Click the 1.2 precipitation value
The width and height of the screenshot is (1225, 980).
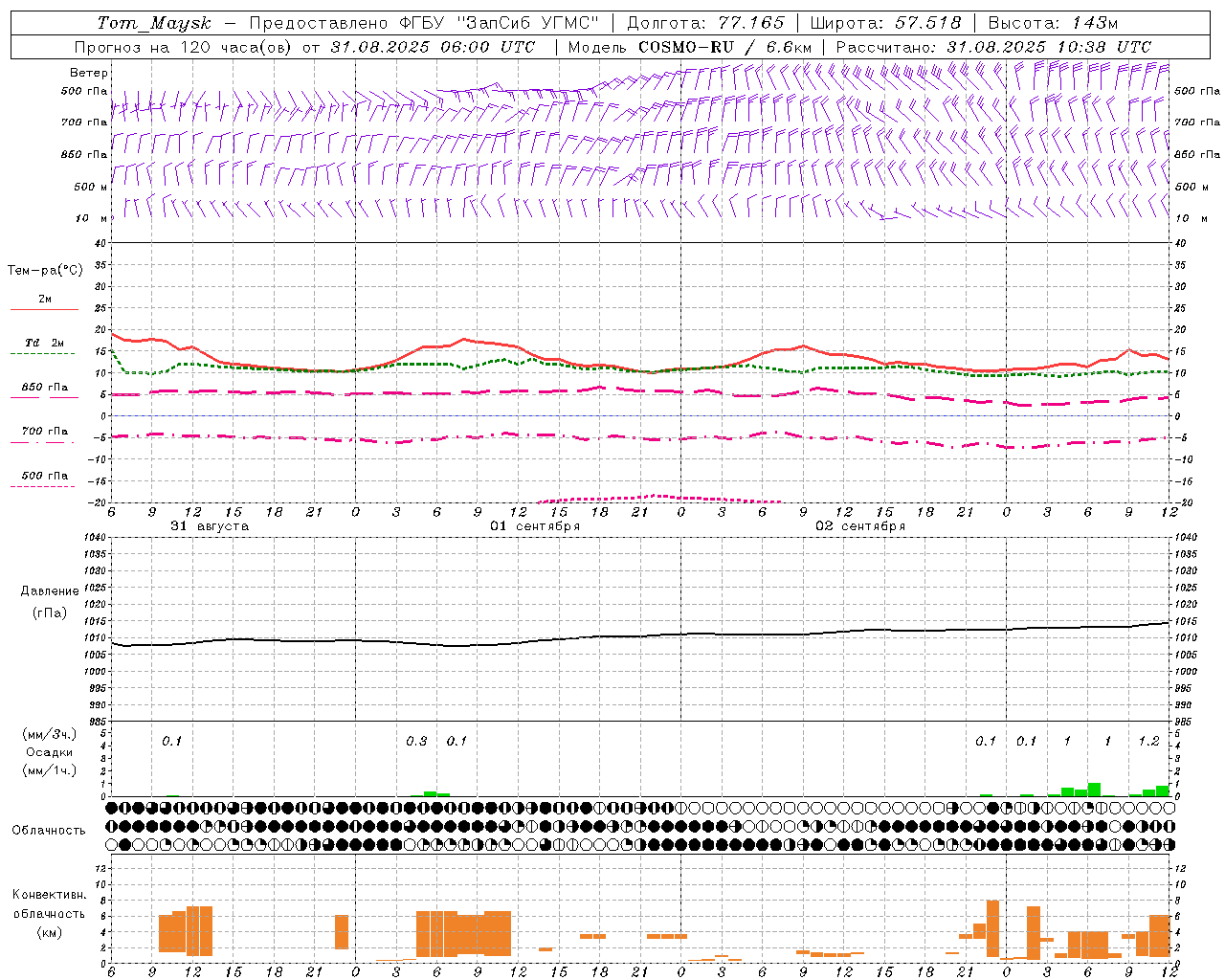coord(1148,741)
